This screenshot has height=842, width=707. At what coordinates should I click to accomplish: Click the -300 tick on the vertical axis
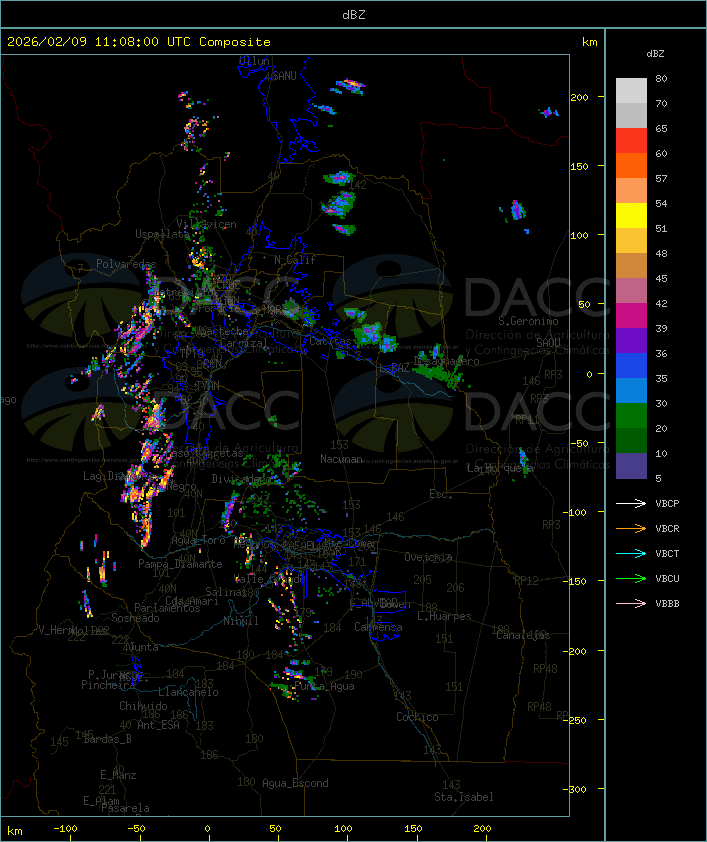(577, 789)
